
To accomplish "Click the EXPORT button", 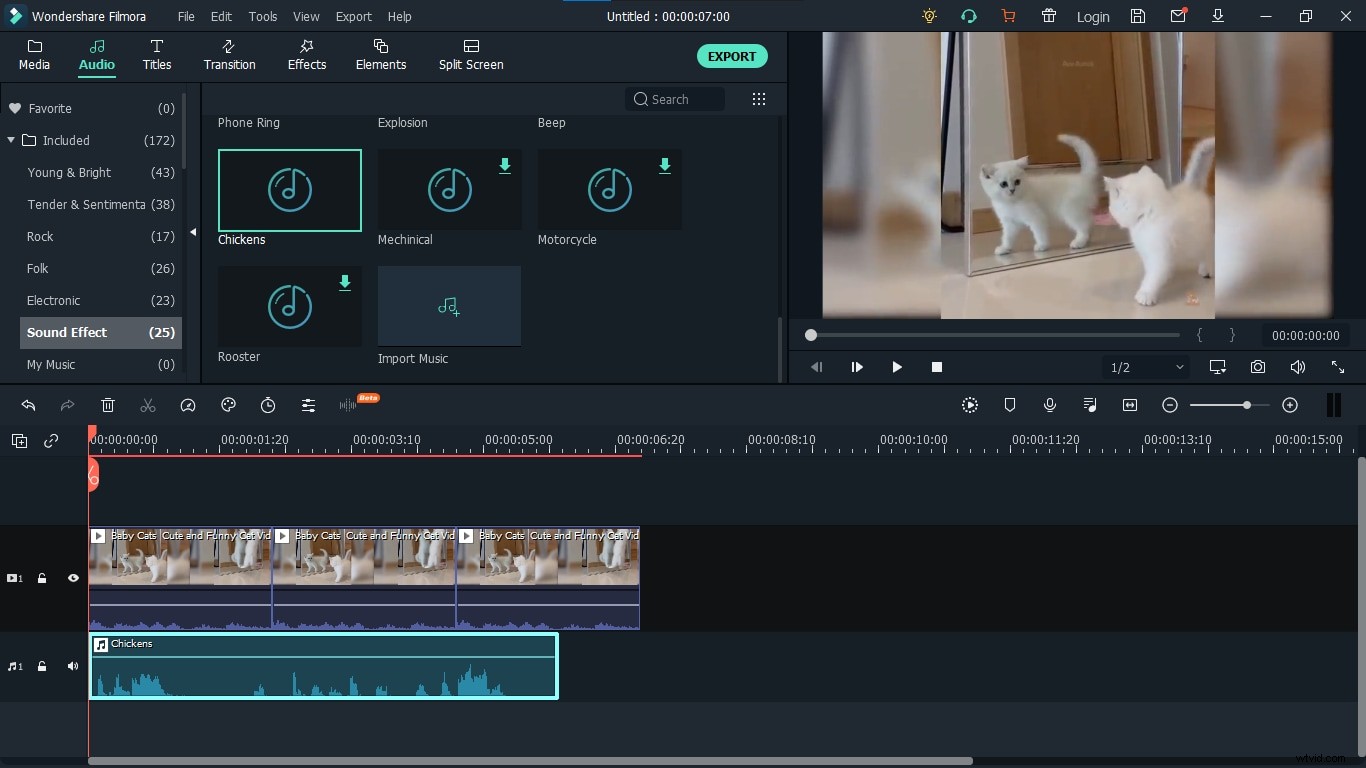I will click(x=732, y=56).
